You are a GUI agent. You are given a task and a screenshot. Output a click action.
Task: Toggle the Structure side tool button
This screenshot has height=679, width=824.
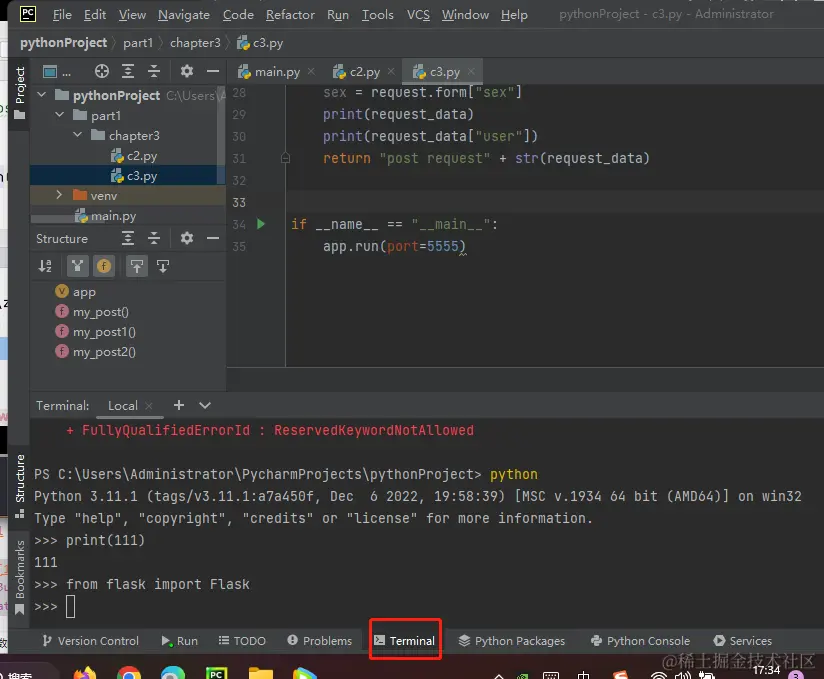pos(19,487)
